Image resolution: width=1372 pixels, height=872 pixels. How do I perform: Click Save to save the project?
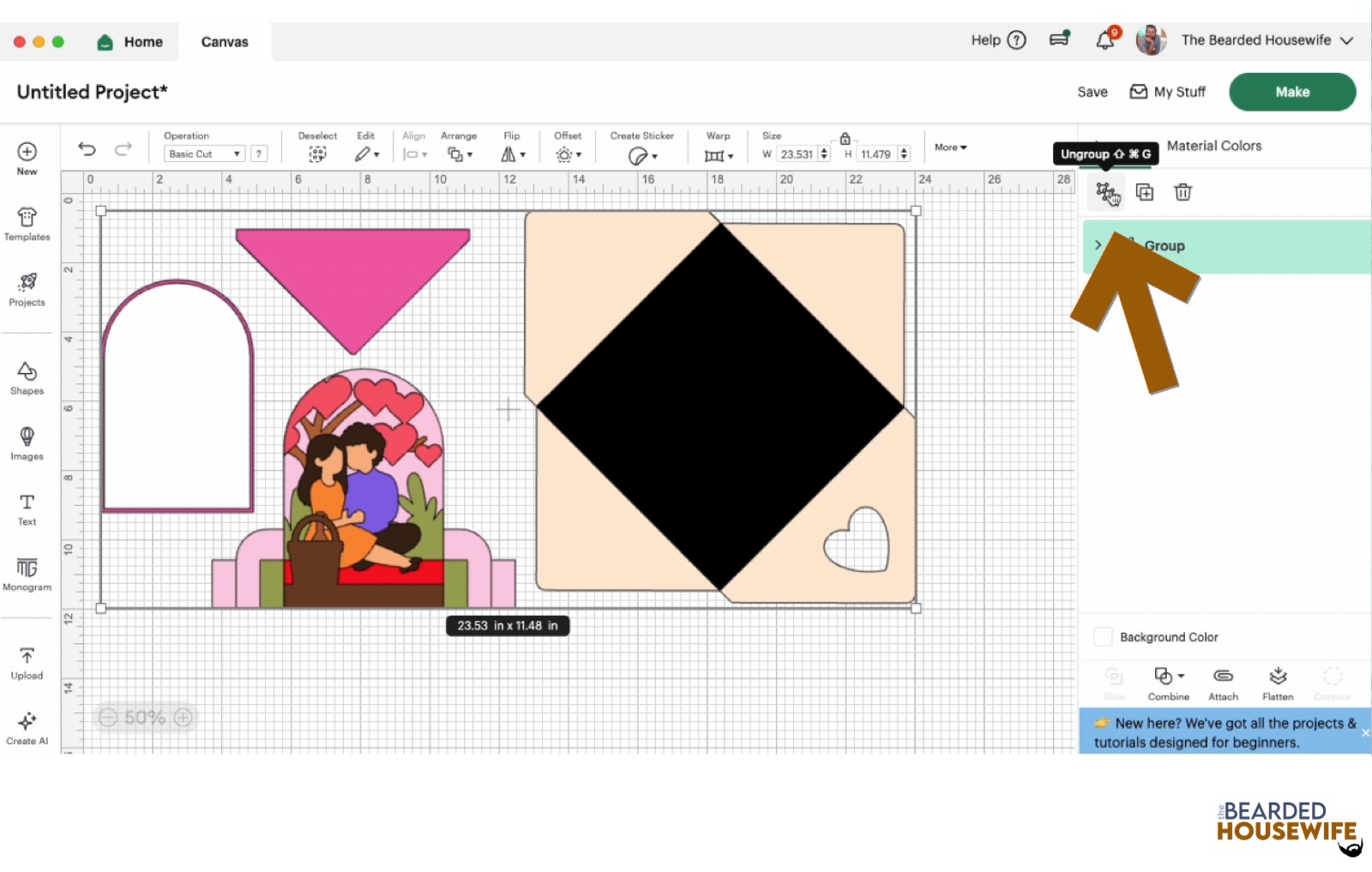(x=1092, y=92)
